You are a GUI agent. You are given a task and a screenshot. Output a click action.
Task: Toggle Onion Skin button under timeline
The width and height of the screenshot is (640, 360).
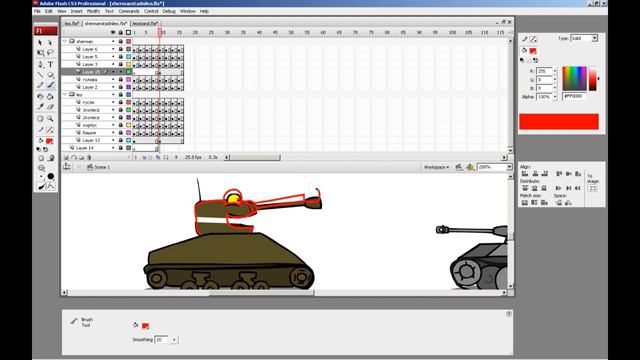pos(144,157)
